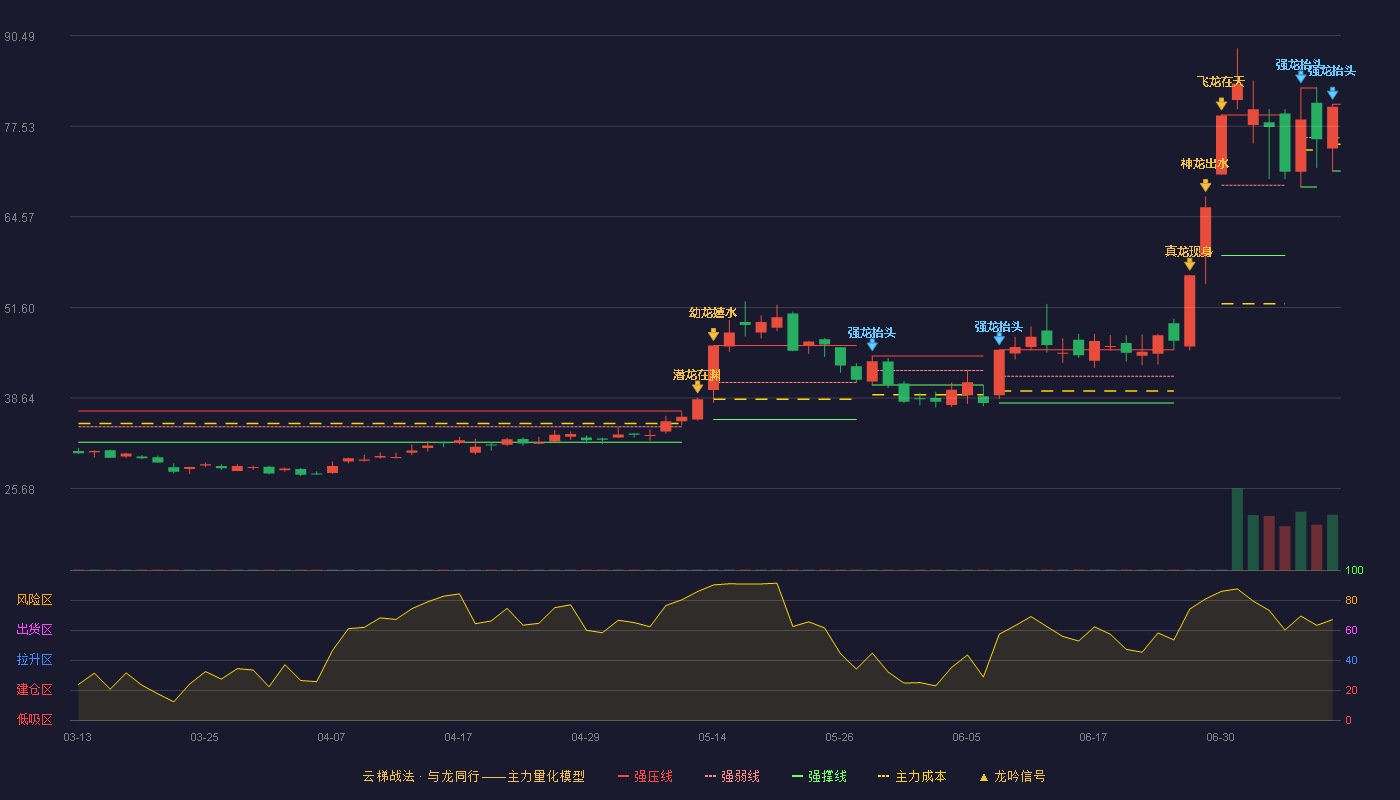This screenshot has width=1400, height=800.
Task: Click the 幼龙嬉水 signal arrow
Action: 713,335
